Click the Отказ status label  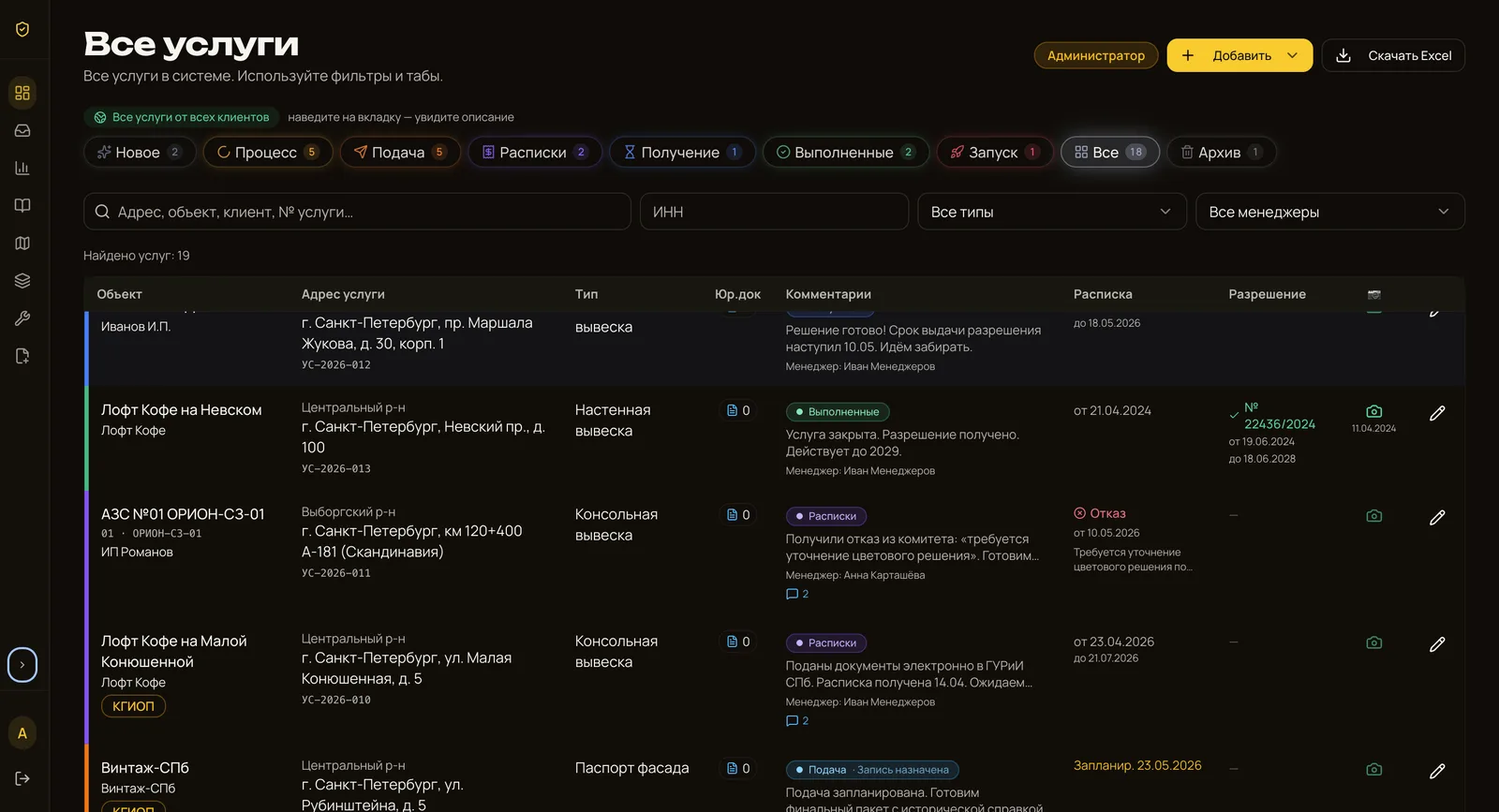(x=1100, y=513)
